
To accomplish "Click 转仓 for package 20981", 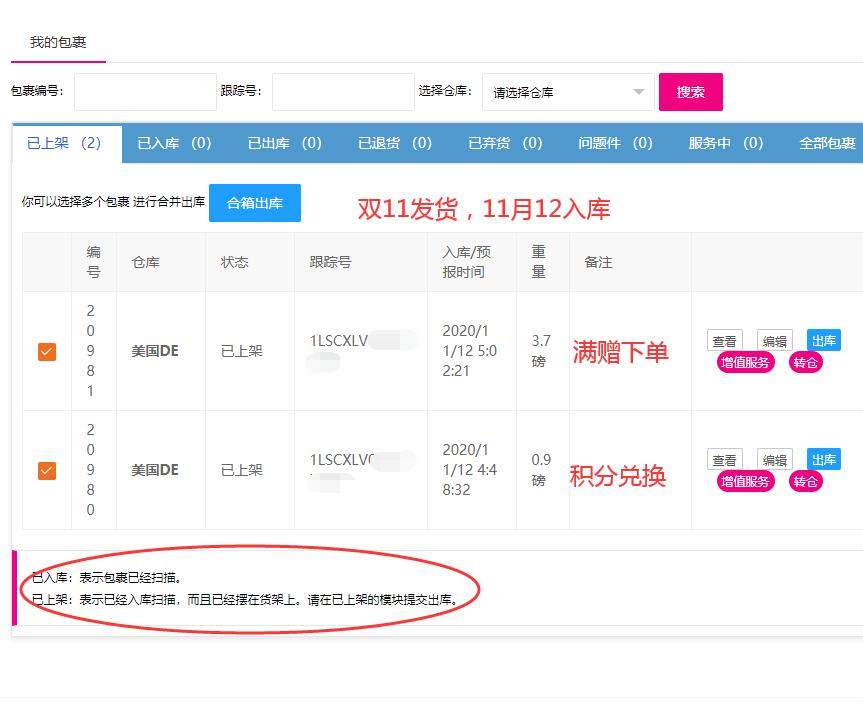I will coord(805,363).
